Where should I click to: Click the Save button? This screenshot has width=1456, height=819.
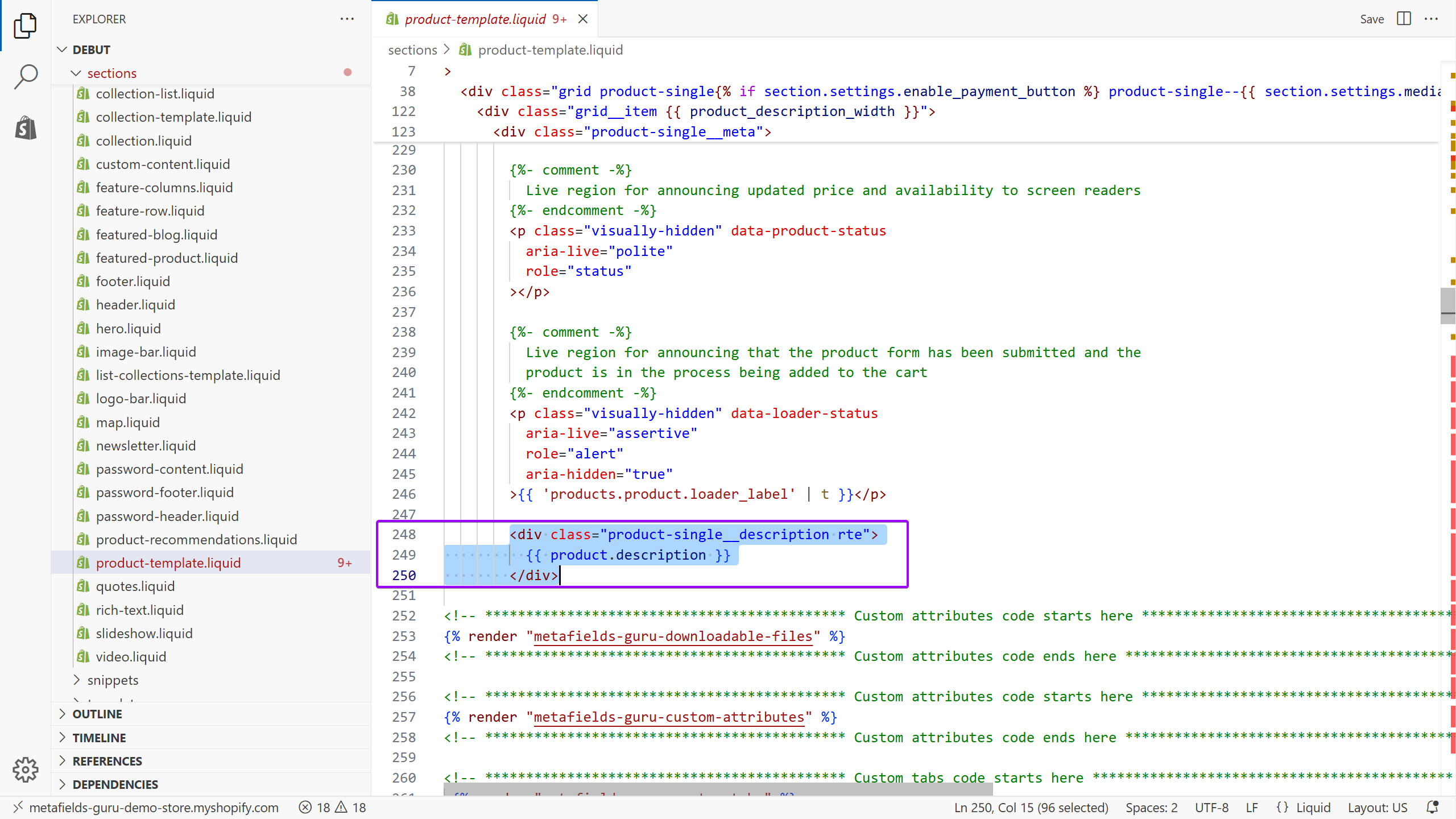(x=1371, y=19)
